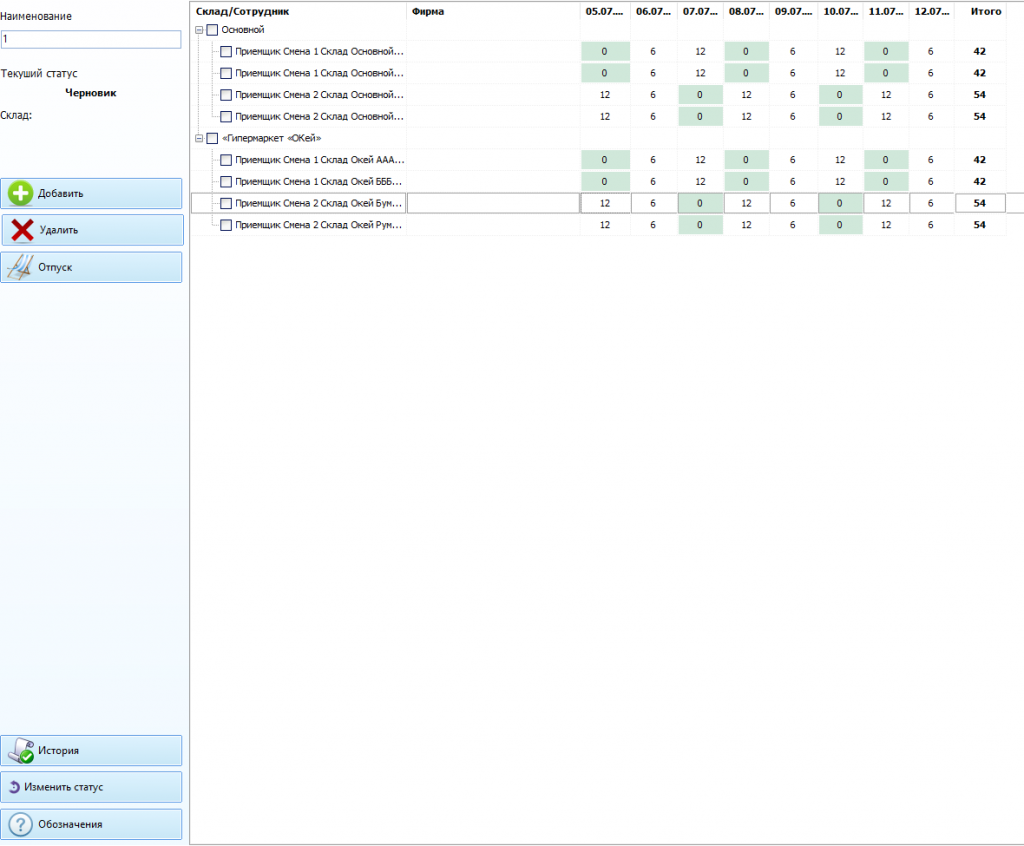Click the 09.07 date column header
This screenshot has height=846, width=1024.
click(x=793, y=11)
